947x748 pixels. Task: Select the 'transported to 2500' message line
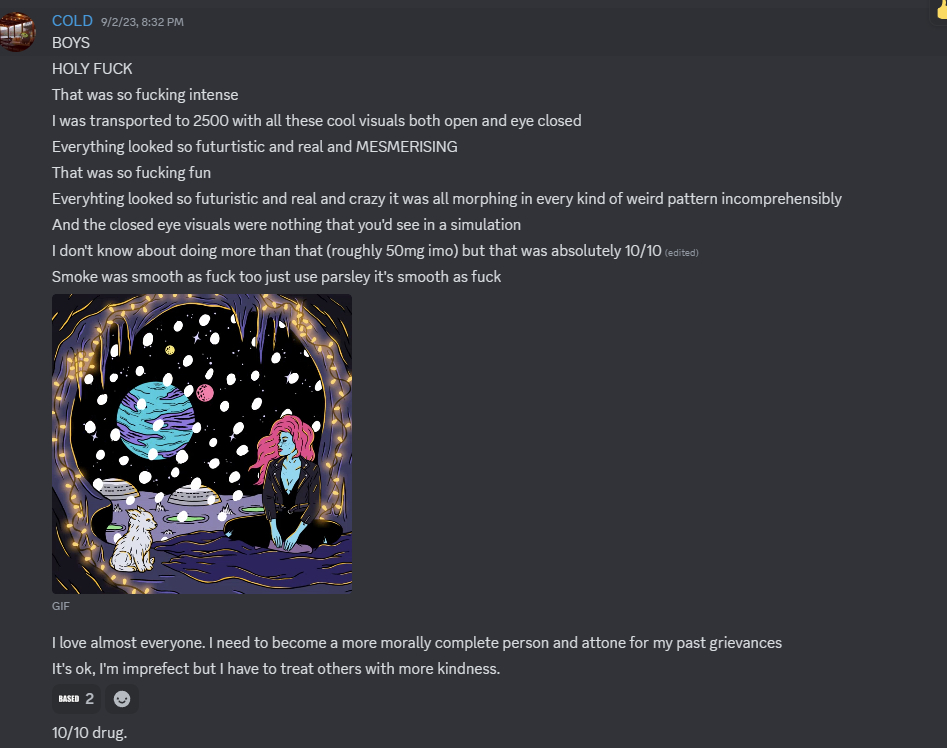point(316,121)
